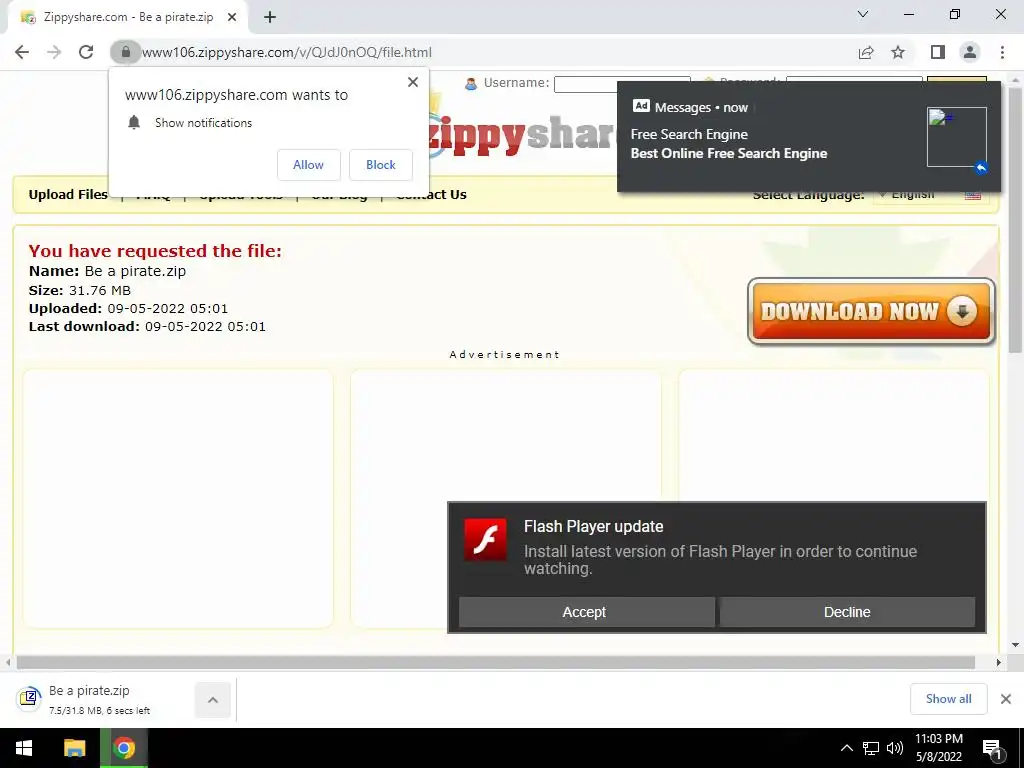This screenshot has width=1024, height=768.
Task: Open the Chrome profile avatar
Action: pyautogui.click(x=970, y=52)
